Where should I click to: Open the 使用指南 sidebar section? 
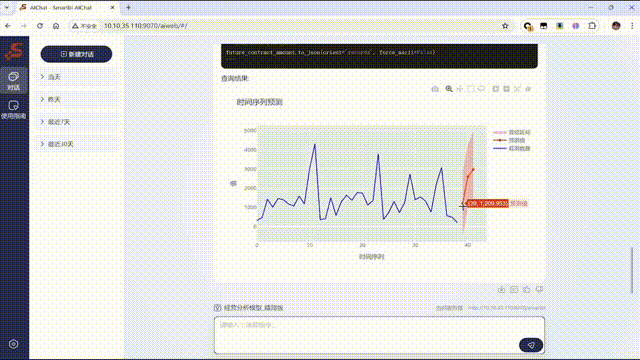pyautogui.click(x=13, y=110)
